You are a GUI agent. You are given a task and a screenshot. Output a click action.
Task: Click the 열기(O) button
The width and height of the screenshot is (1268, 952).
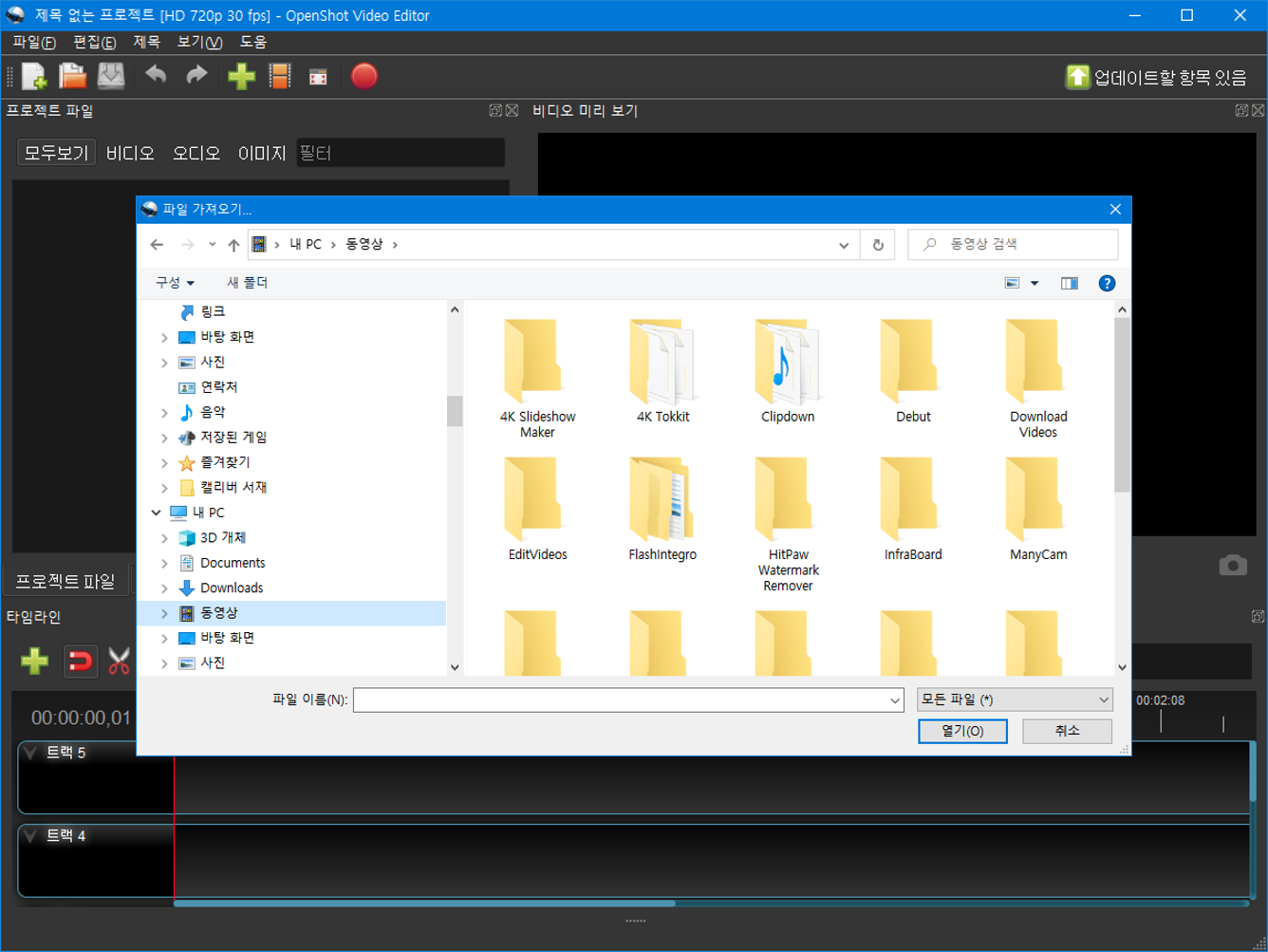pyautogui.click(x=962, y=731)
